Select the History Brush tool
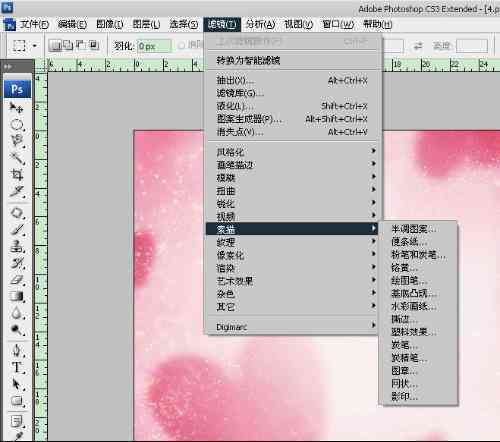 click(x=17, y=263)
